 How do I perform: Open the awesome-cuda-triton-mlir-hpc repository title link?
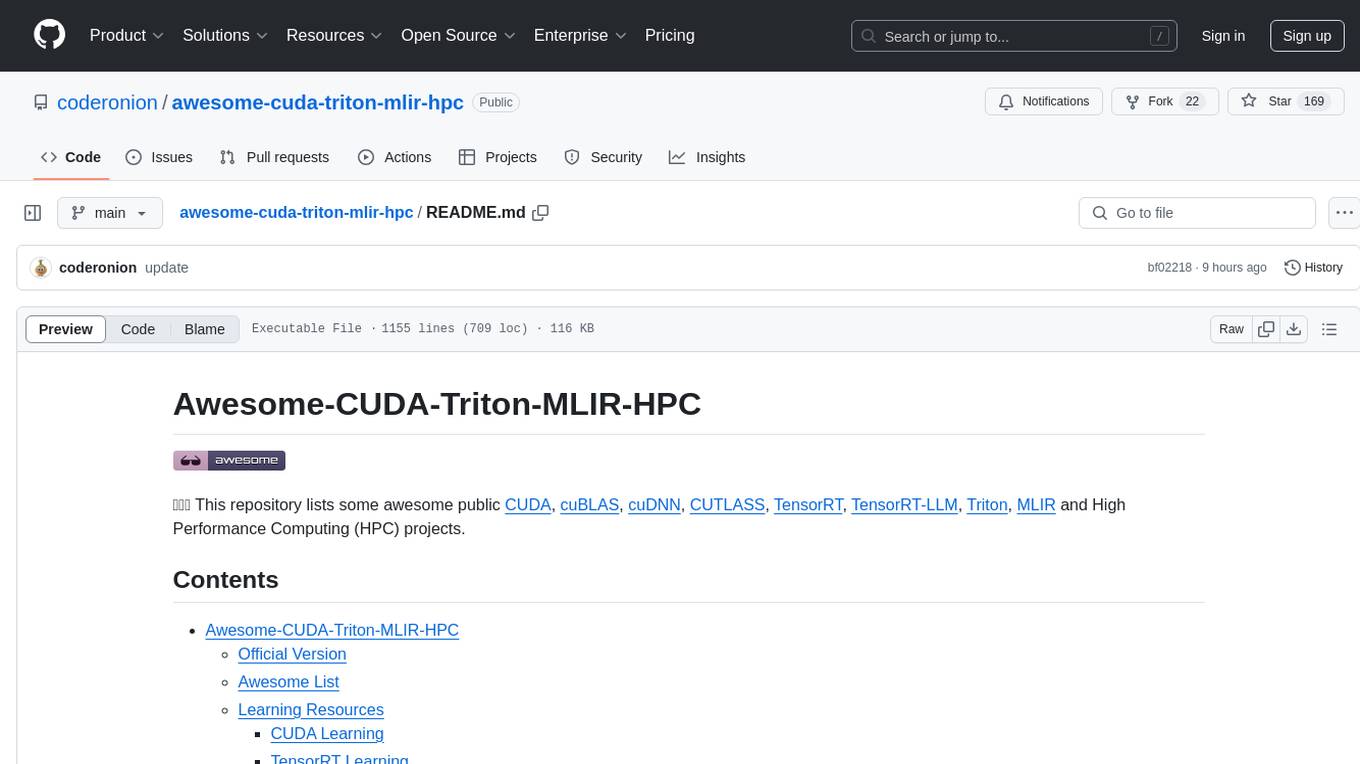click(318, 102)
